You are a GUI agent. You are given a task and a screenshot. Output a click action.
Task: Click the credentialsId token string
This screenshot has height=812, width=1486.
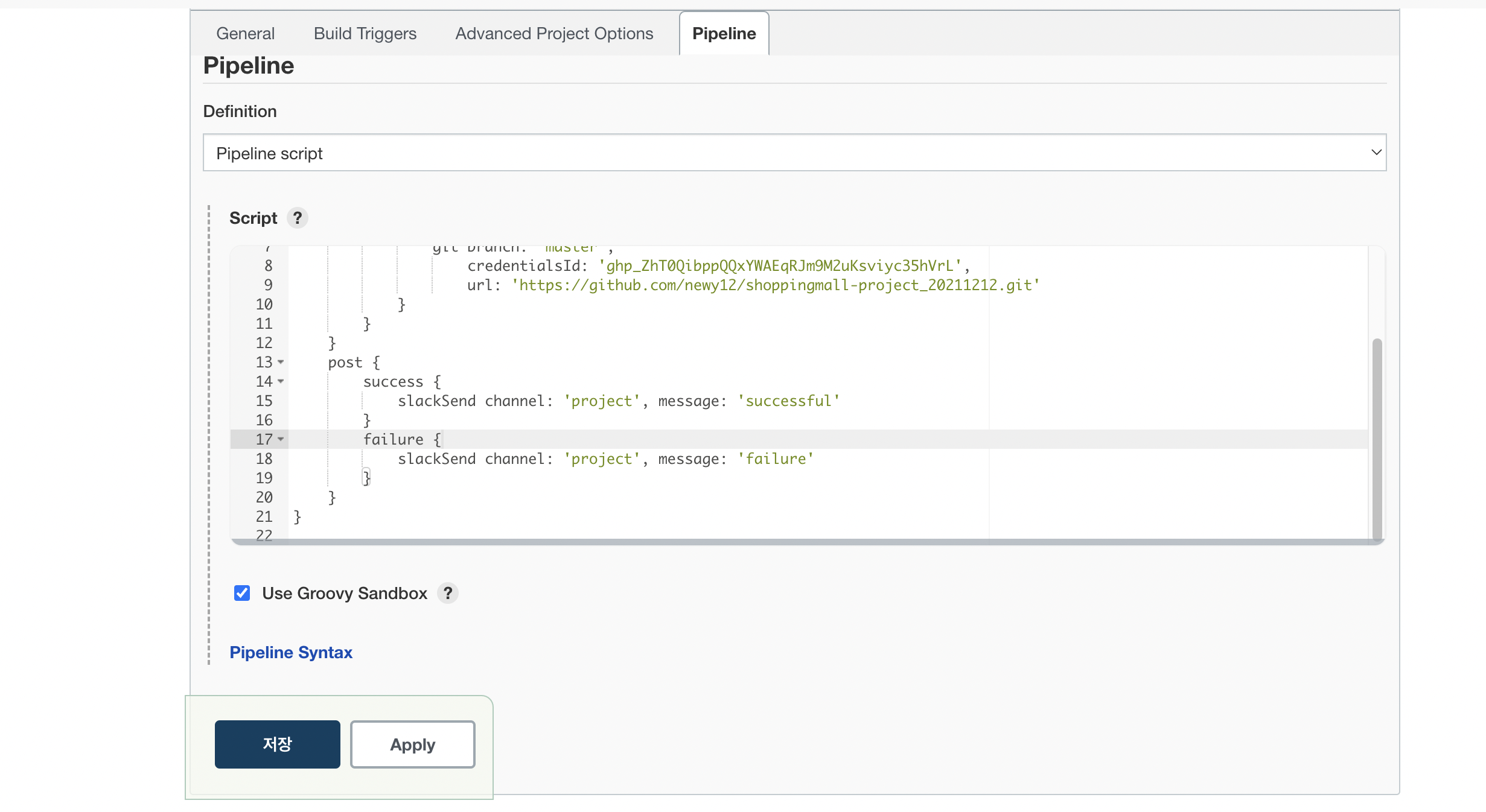(780, 265)
